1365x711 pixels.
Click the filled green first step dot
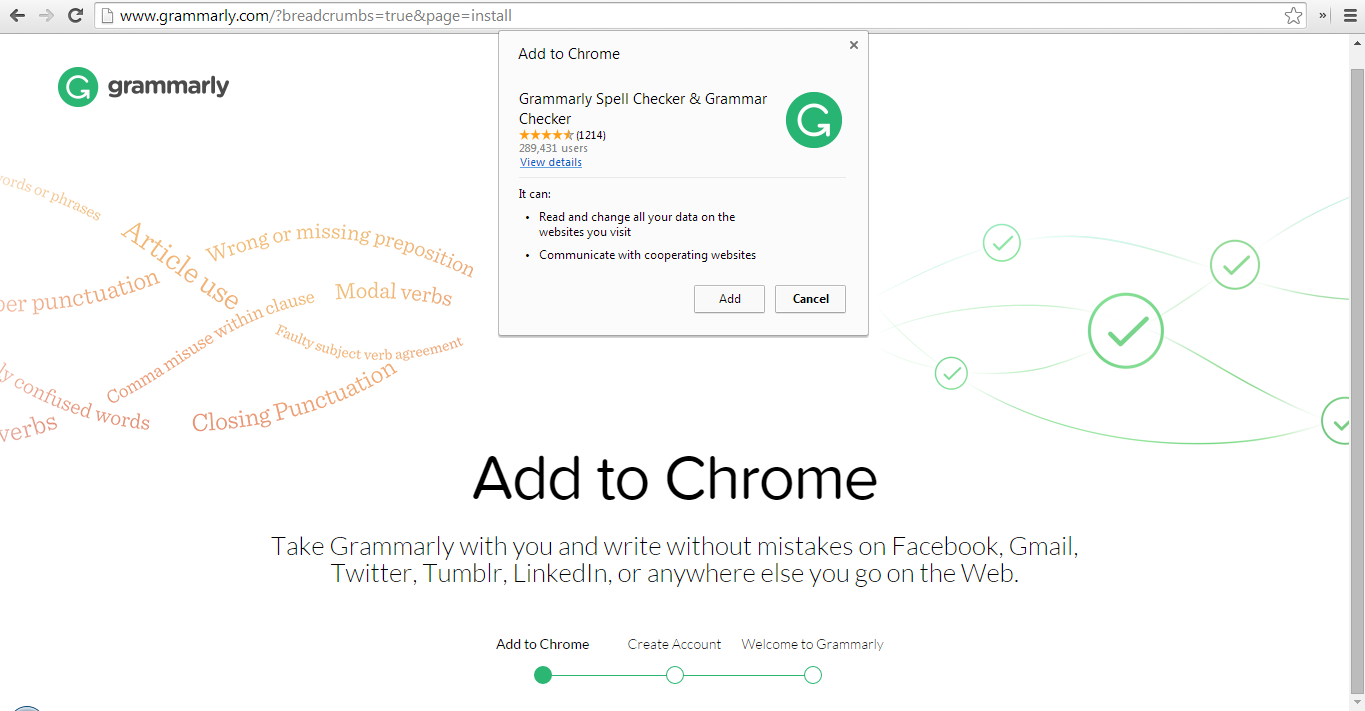pyautogui.click(x=543, y=675)
